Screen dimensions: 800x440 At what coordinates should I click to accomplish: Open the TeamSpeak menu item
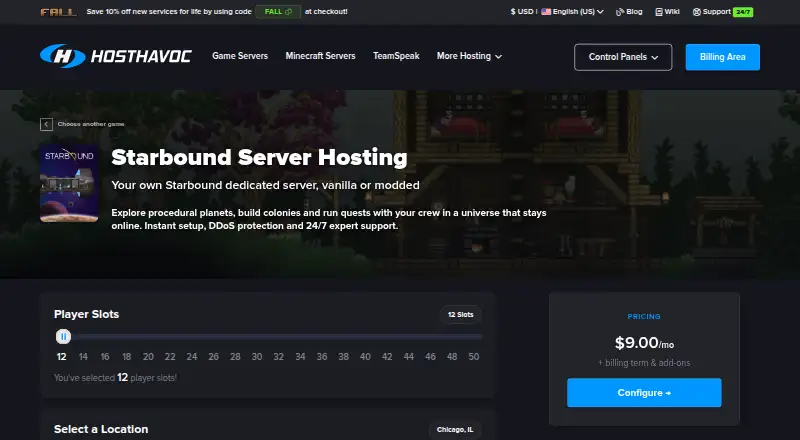[396, 56]
